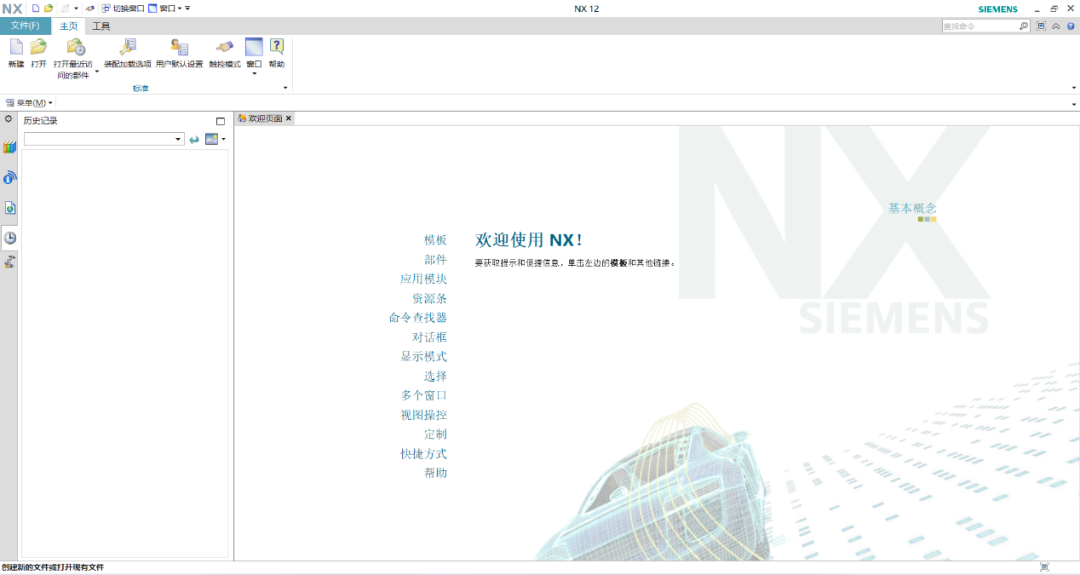Open the colored books library sidebar tab
The image size is (1080, 575).
(x=10, y=147)
